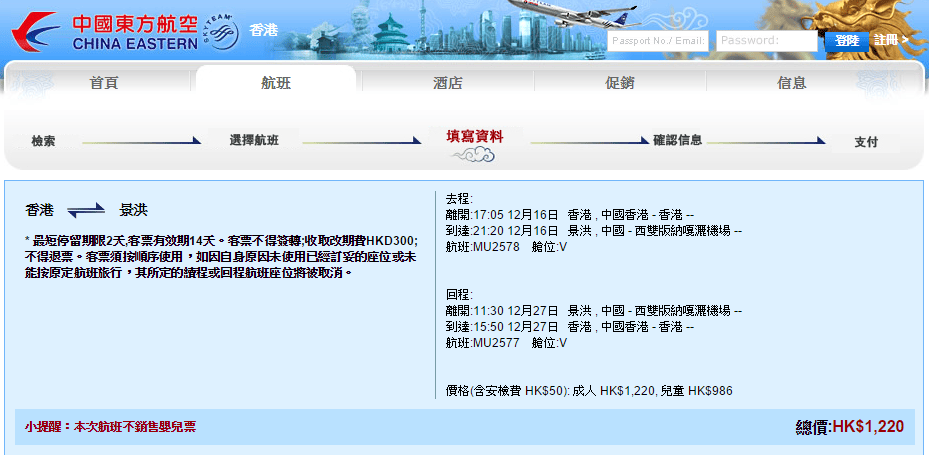Focus the Passport No / Email field
The width and height of the screenshot is (929, 455).
pyautogui.click(x=658, y=41)
